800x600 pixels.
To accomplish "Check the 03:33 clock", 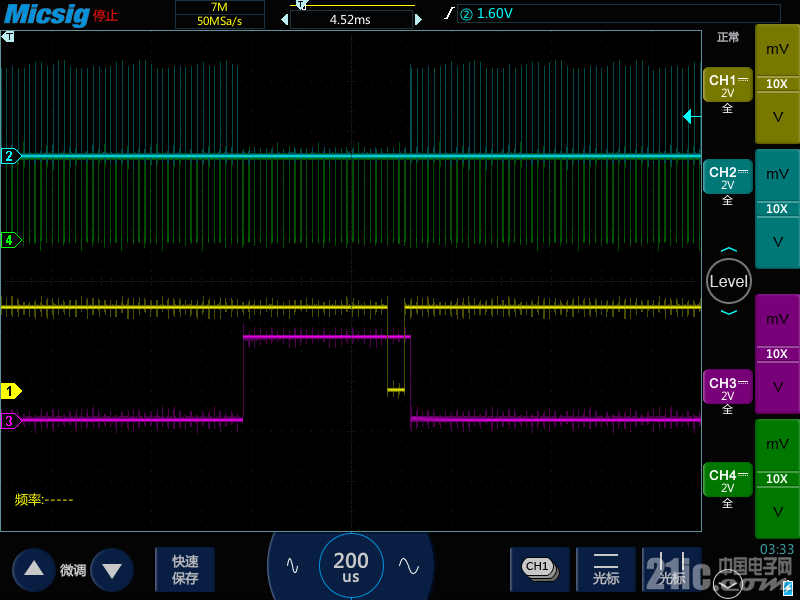I will coord(777,549).
